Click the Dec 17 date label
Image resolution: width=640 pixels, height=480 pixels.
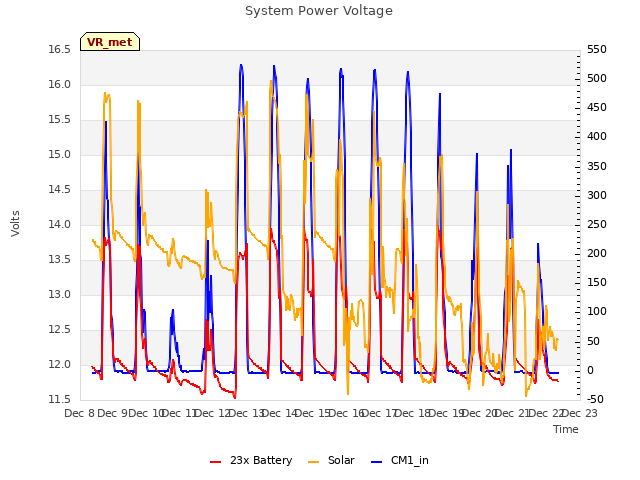coord(380,413)
